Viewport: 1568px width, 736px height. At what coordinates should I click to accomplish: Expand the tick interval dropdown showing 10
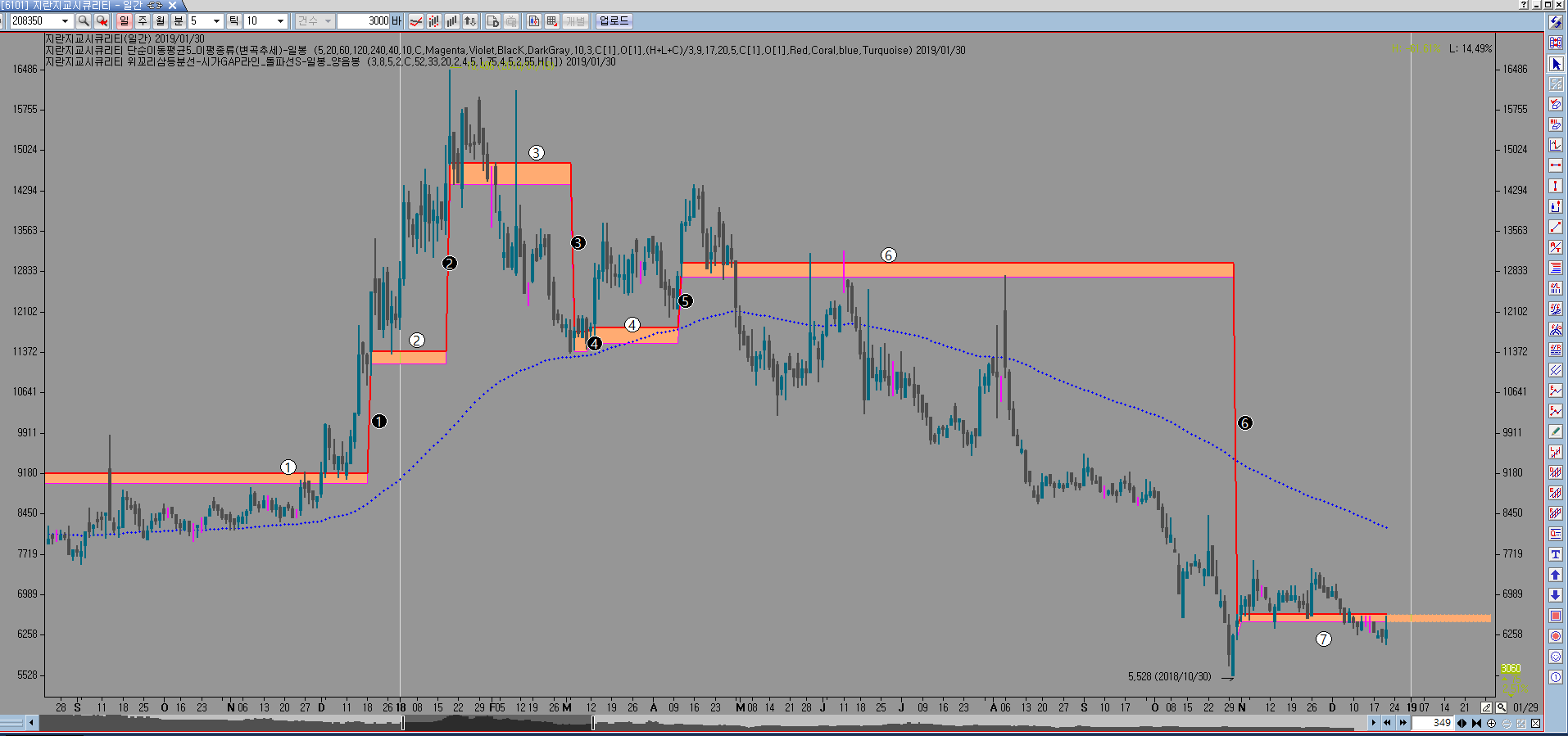tap(280, 21)
